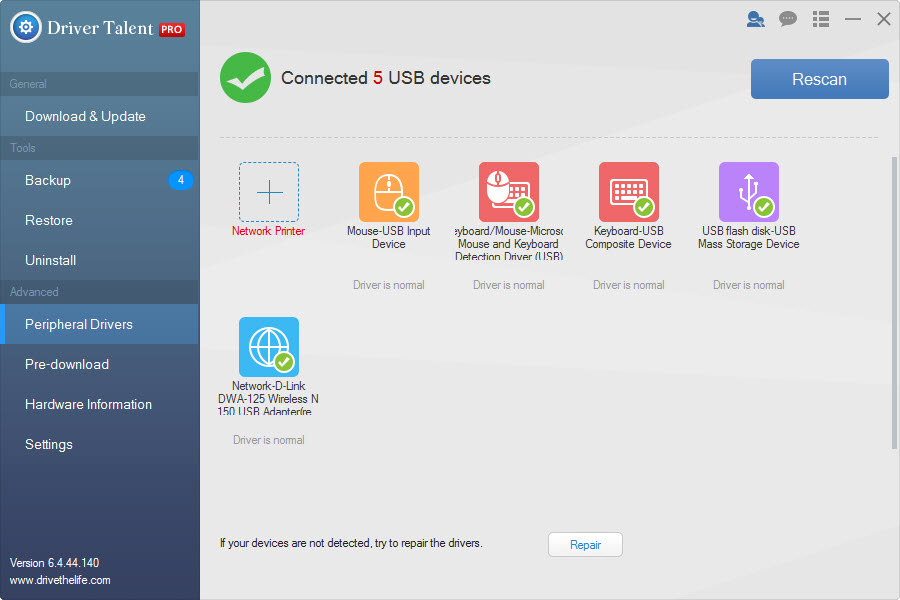
Task: Click 'If your devices are not detected' message
Action: [x=351, y=543]
